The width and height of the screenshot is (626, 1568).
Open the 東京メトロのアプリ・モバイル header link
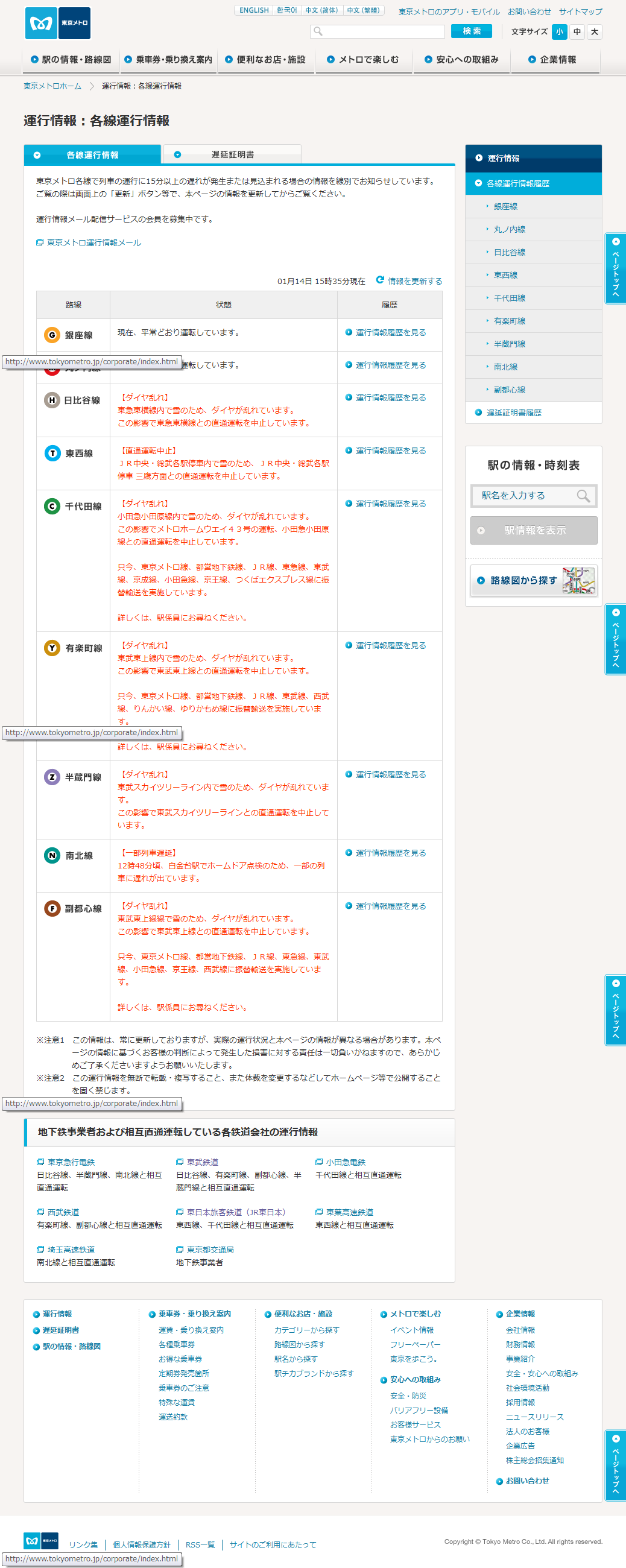point(449,11)
